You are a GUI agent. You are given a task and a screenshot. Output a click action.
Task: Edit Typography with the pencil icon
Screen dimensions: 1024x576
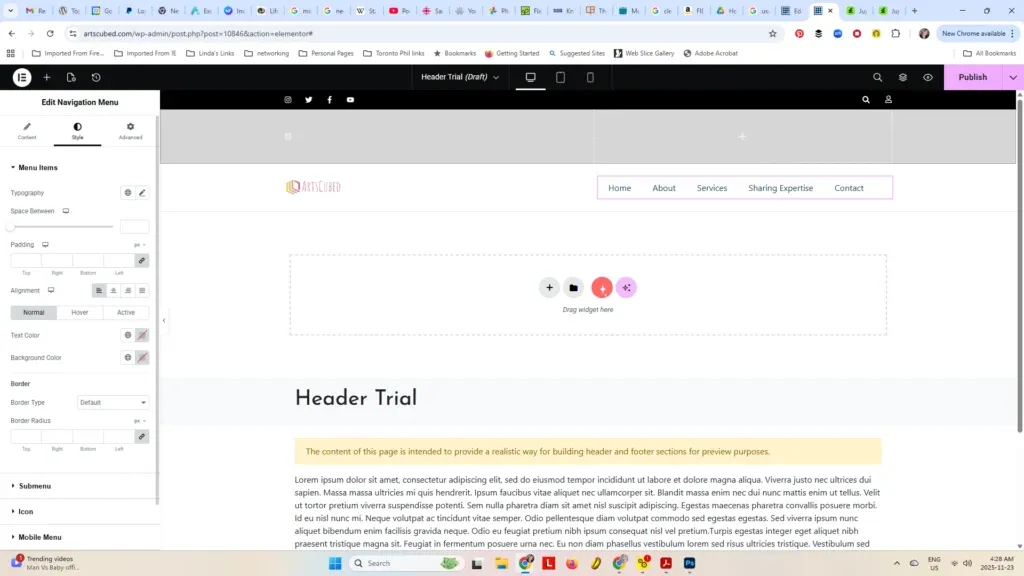tap(142, 193)
